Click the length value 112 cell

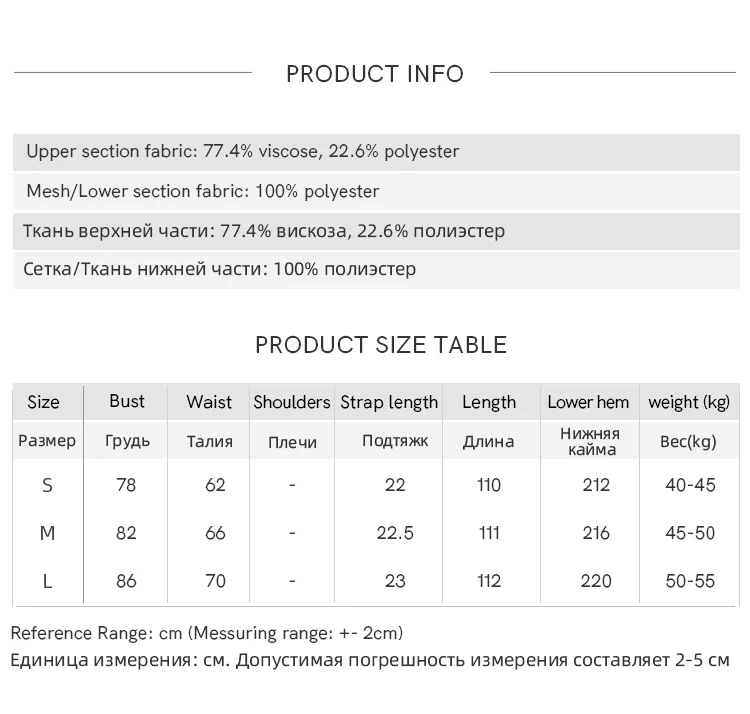[x=489, y=581]
